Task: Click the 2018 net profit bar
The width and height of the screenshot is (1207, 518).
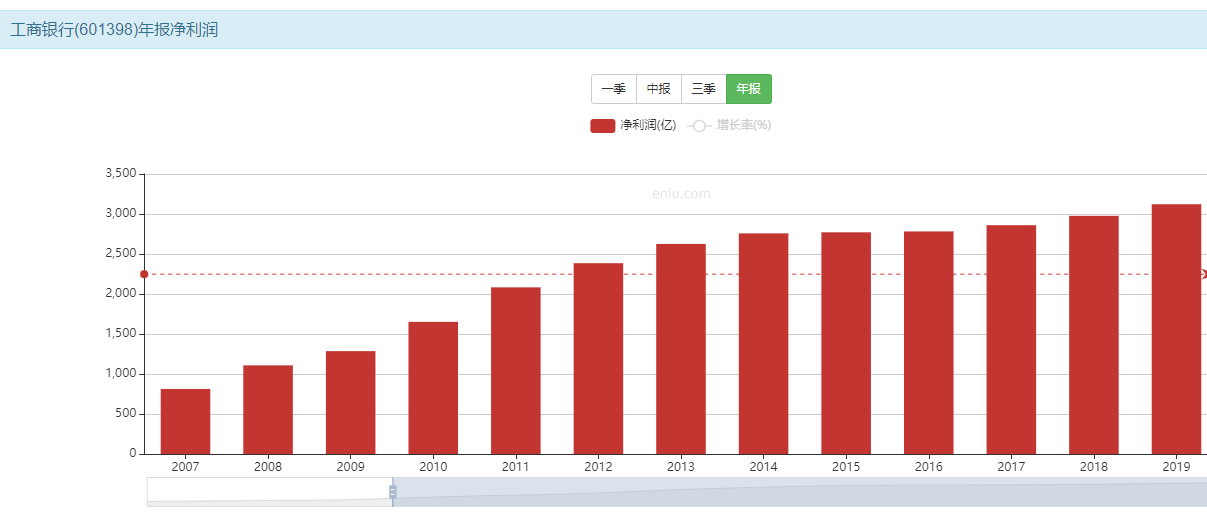Action: tap(1094, 335)
